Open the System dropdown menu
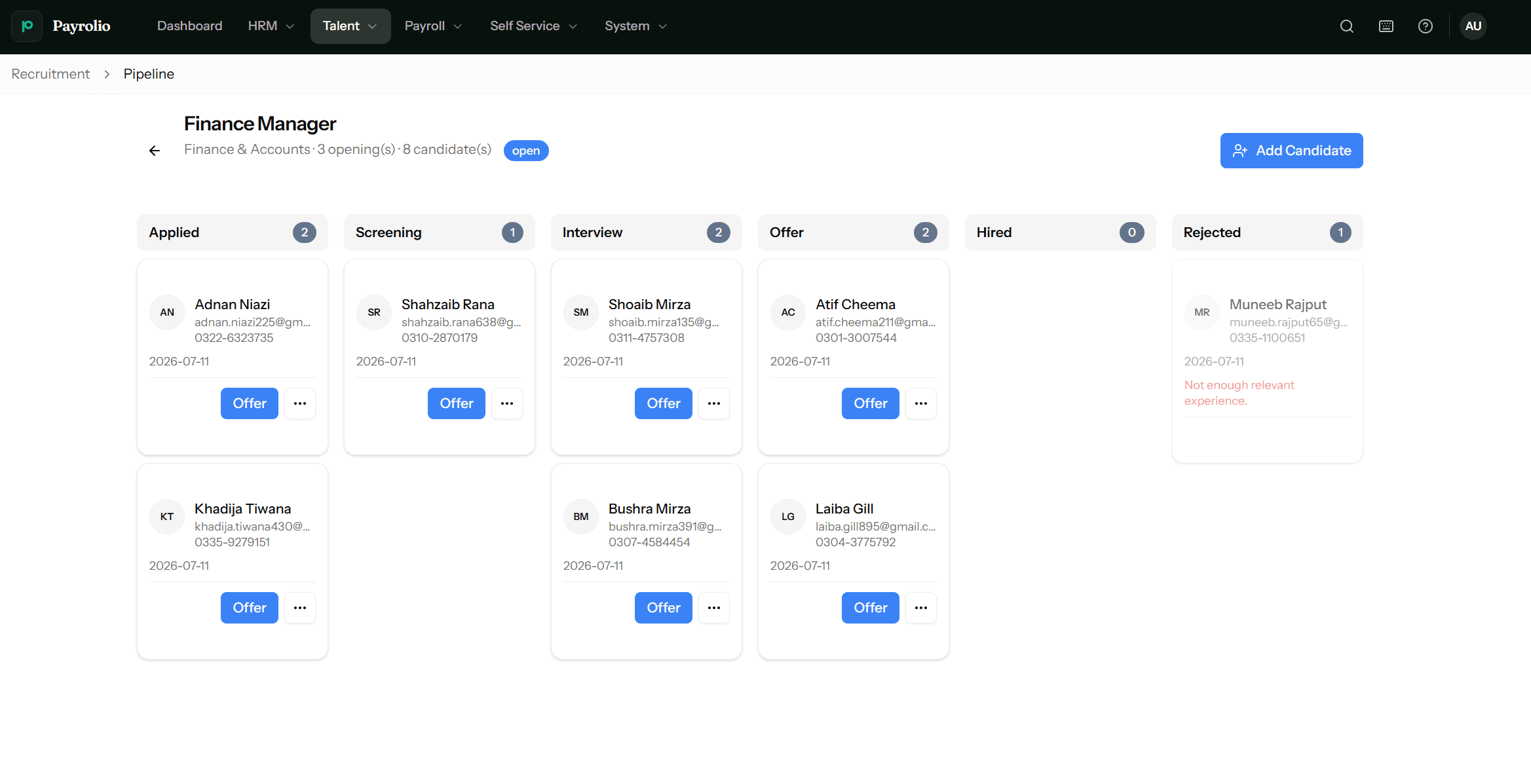Screen dimensions: 1531x784 [635, 26]
